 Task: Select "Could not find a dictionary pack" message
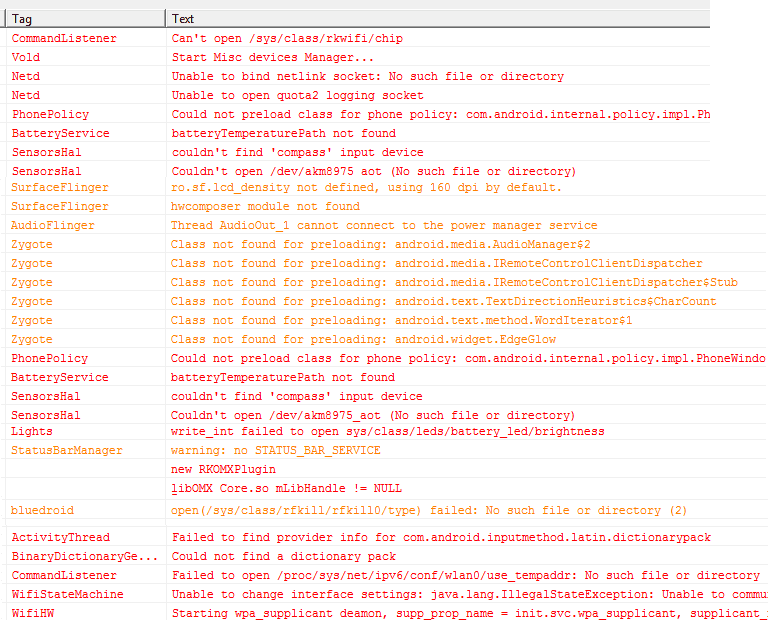click(283, 556)
